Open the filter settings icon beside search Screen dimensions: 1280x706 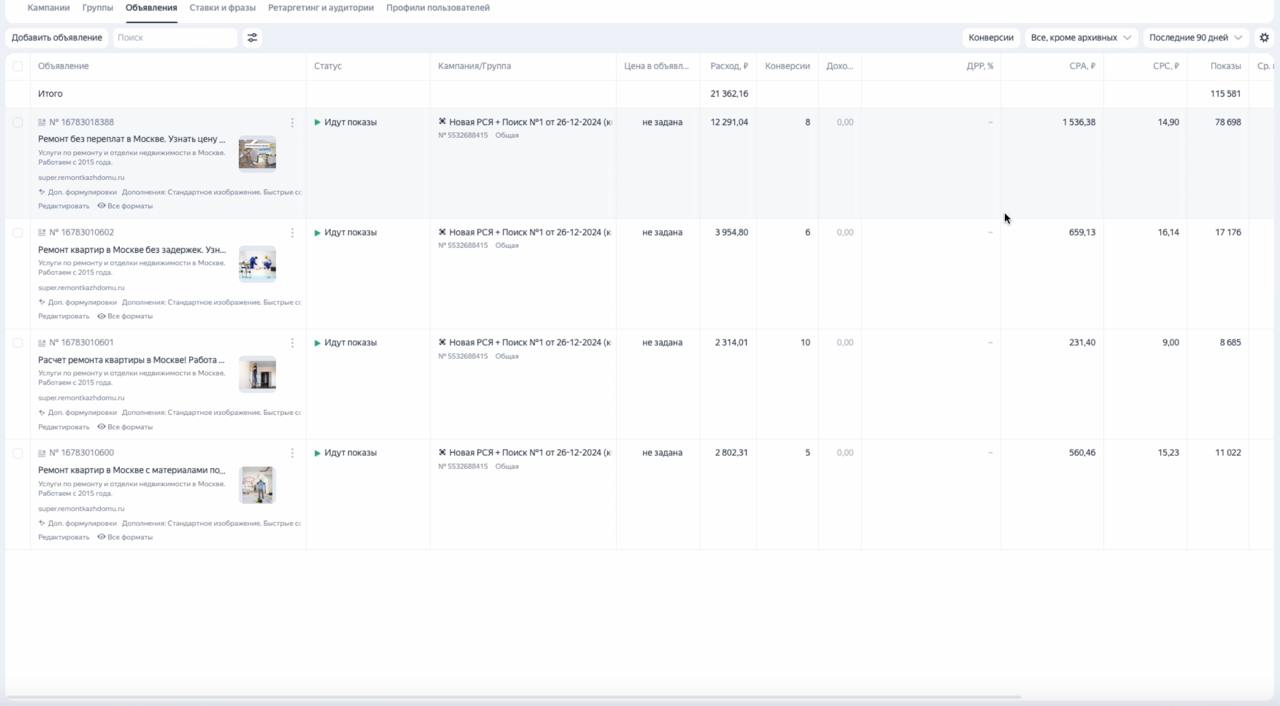(252, 38)
